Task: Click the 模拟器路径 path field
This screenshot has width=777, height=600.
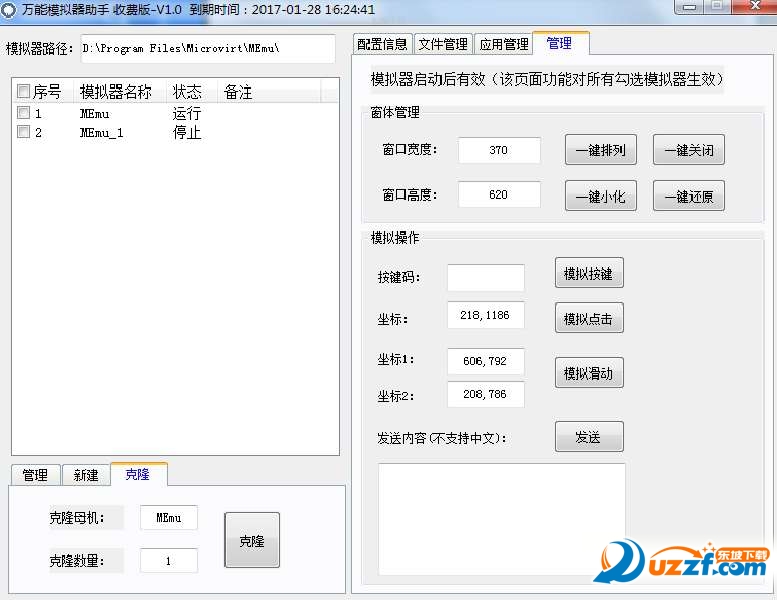Action: 207,48
